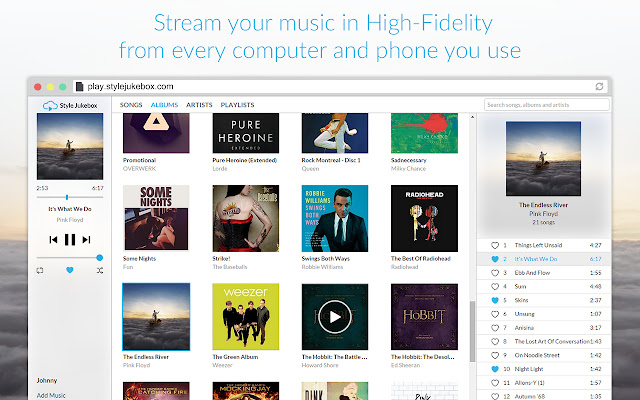Open the Johnny account link
The height and width of the screenshot is (400, 640).
tap(47, 380)
